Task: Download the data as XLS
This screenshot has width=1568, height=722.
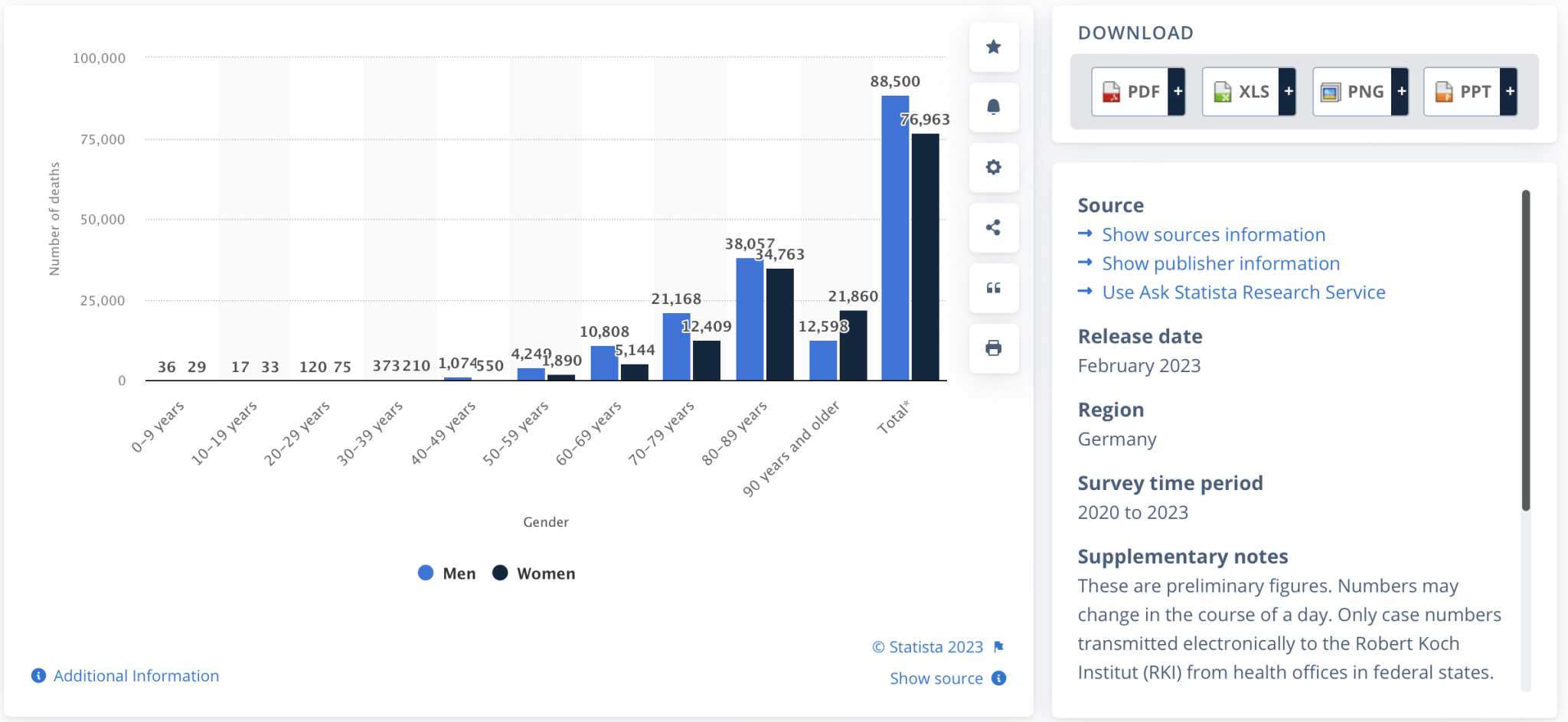Action: click(x=1240, y=92)
